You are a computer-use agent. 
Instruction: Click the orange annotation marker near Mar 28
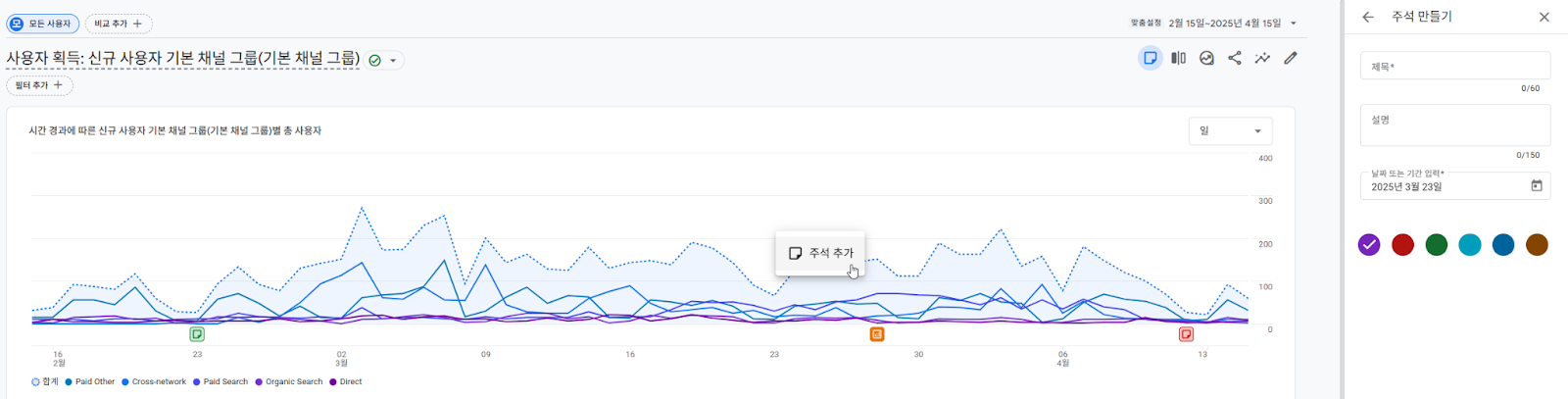pyautogui.click(x=877, y=334)
